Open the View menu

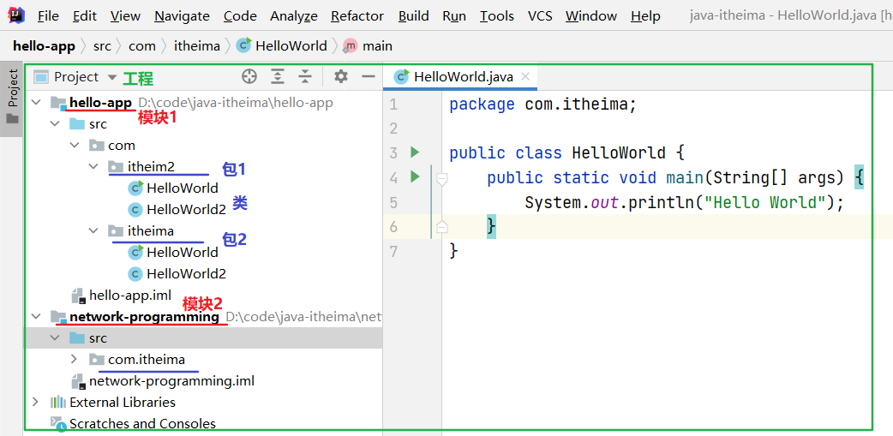tap(125, 16)
